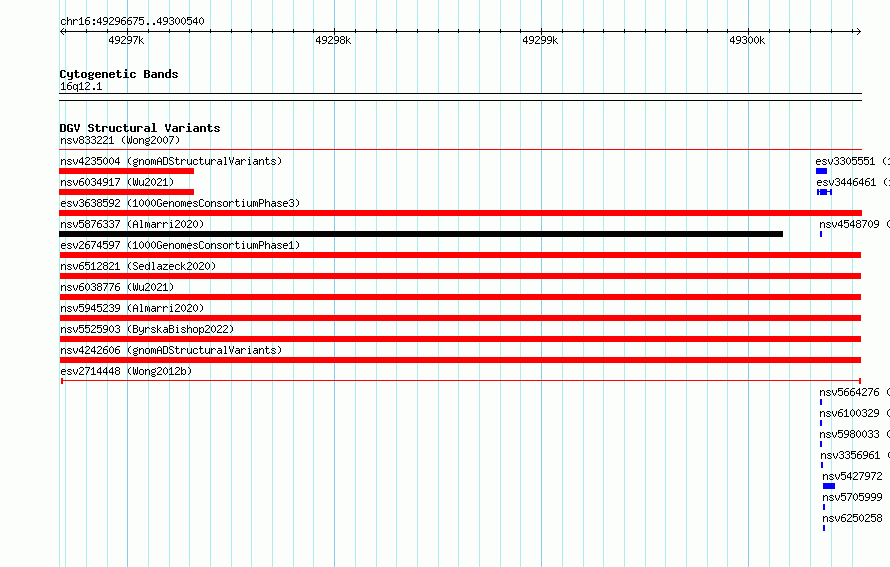Click the Cytogenetic Bands track title
890x567 pixels.
click(x=119, y=74)
